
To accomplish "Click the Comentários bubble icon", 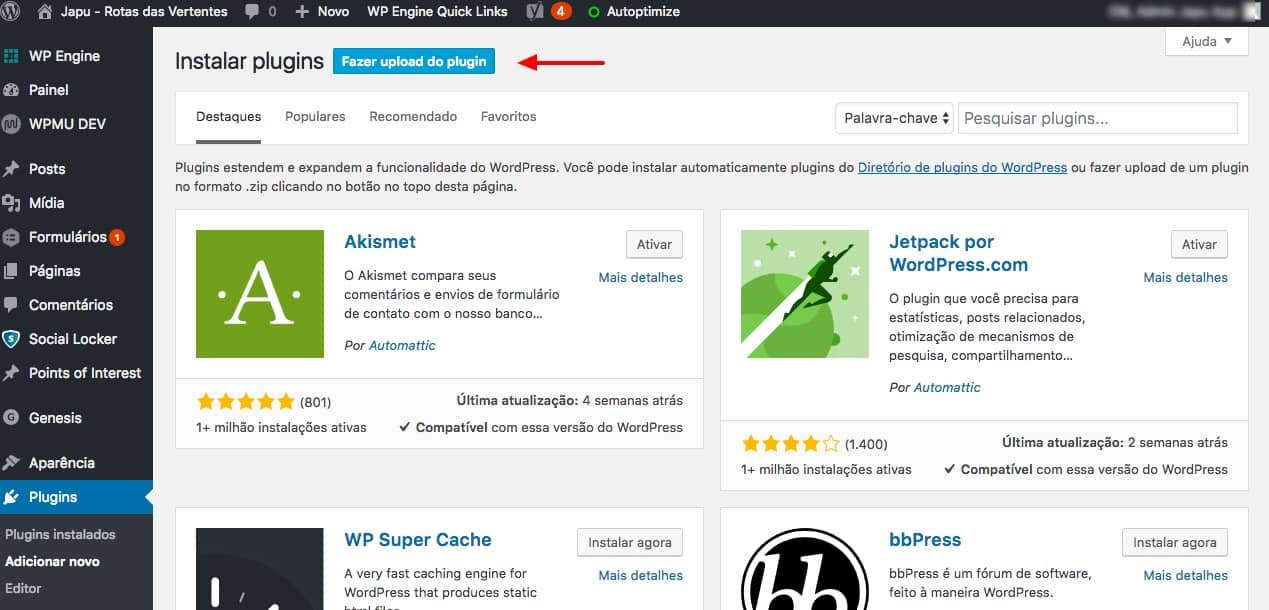I will 12,305.
